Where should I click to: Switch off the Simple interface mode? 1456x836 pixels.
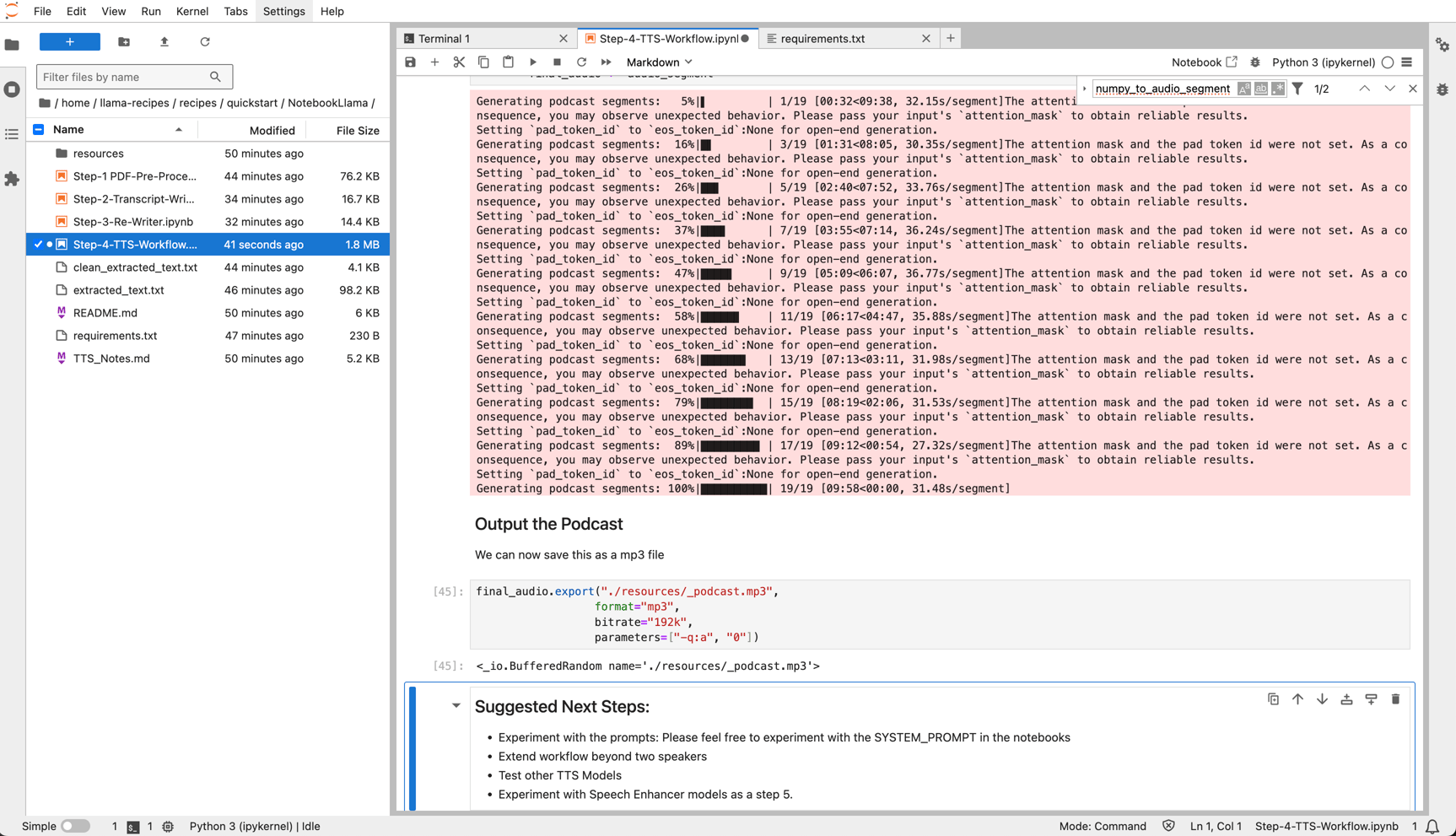pos(75,826)
